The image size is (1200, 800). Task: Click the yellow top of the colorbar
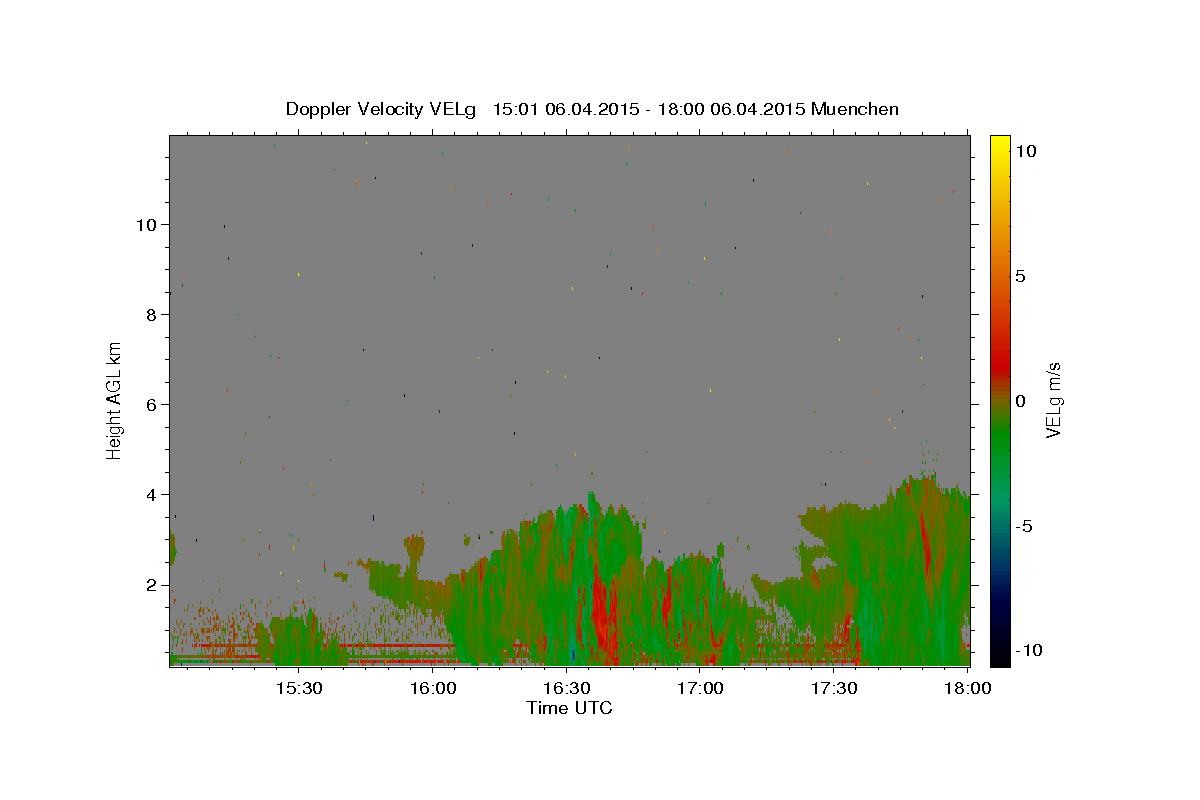pos(1000,145)
